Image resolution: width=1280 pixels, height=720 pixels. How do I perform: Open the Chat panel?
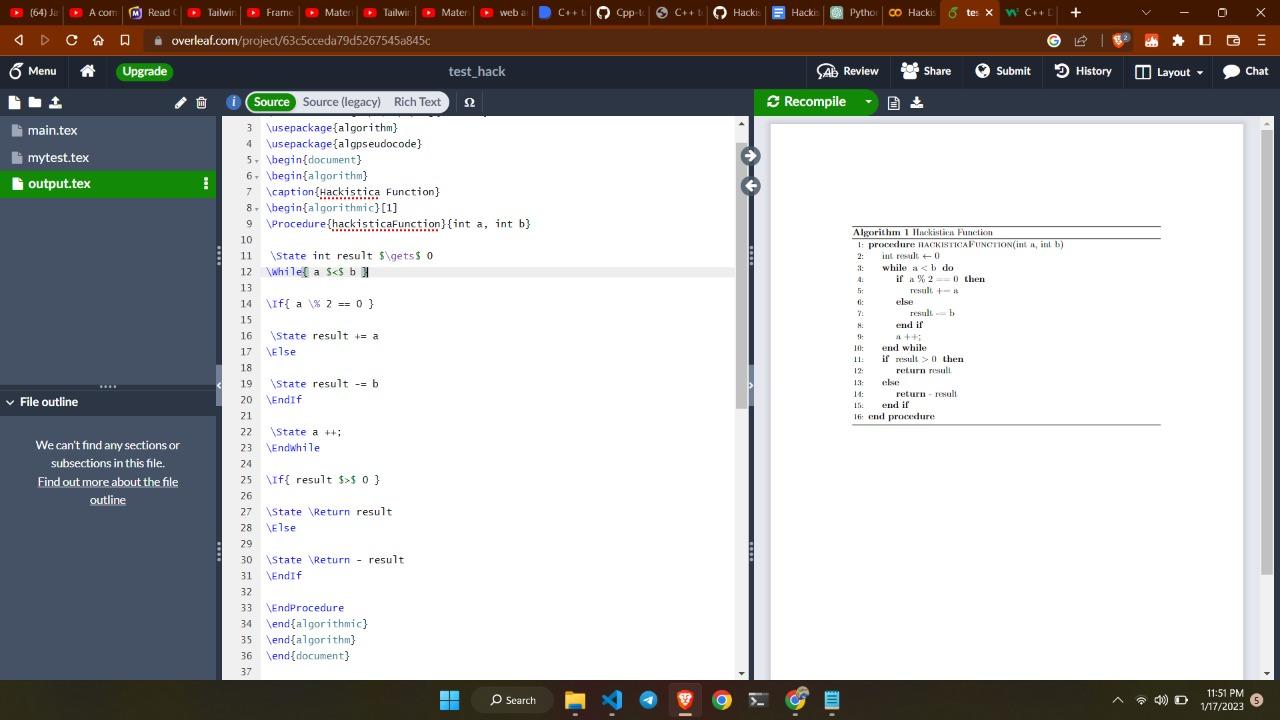pos(1246,71)
